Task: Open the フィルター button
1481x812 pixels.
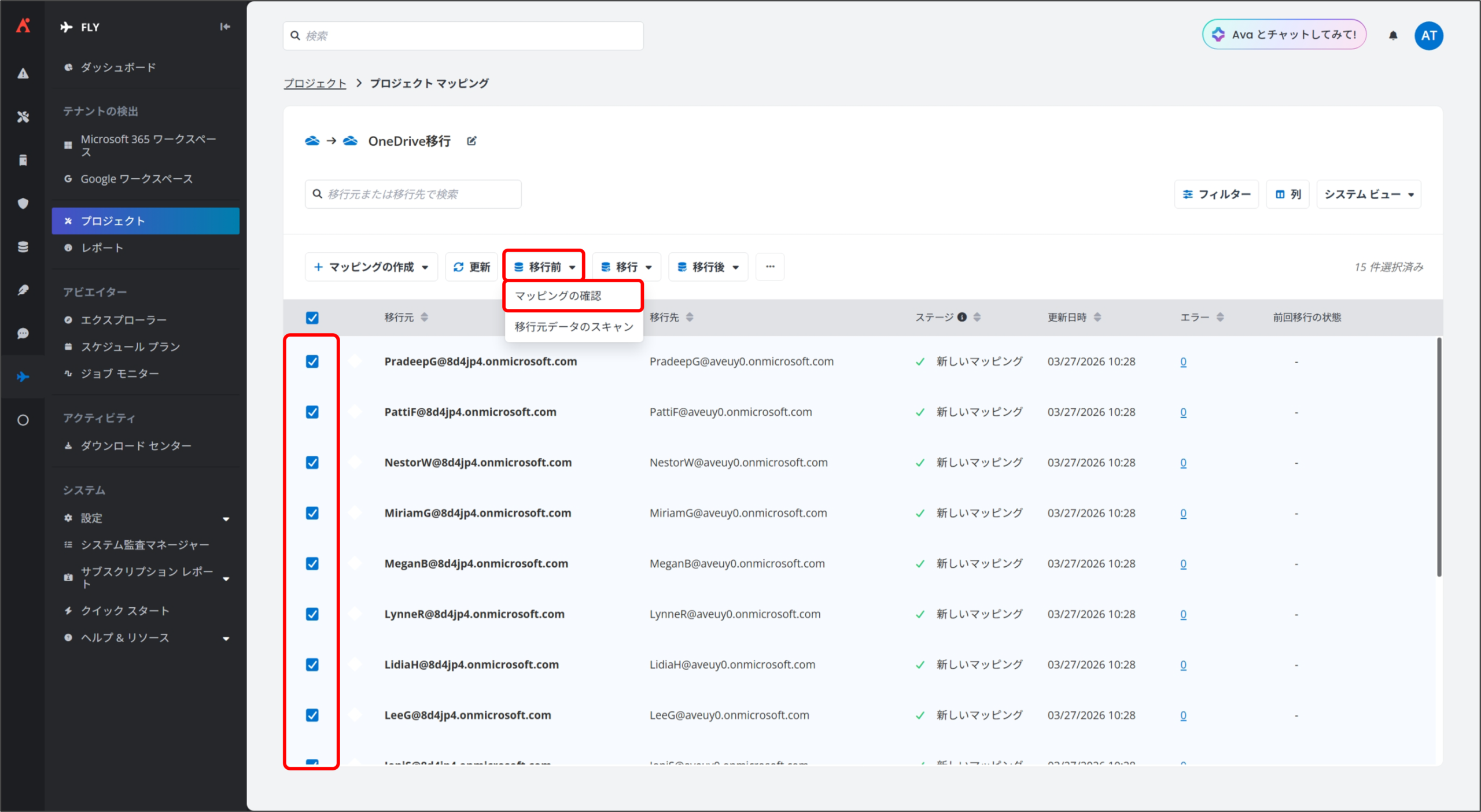Action: tap(1216, 194)
